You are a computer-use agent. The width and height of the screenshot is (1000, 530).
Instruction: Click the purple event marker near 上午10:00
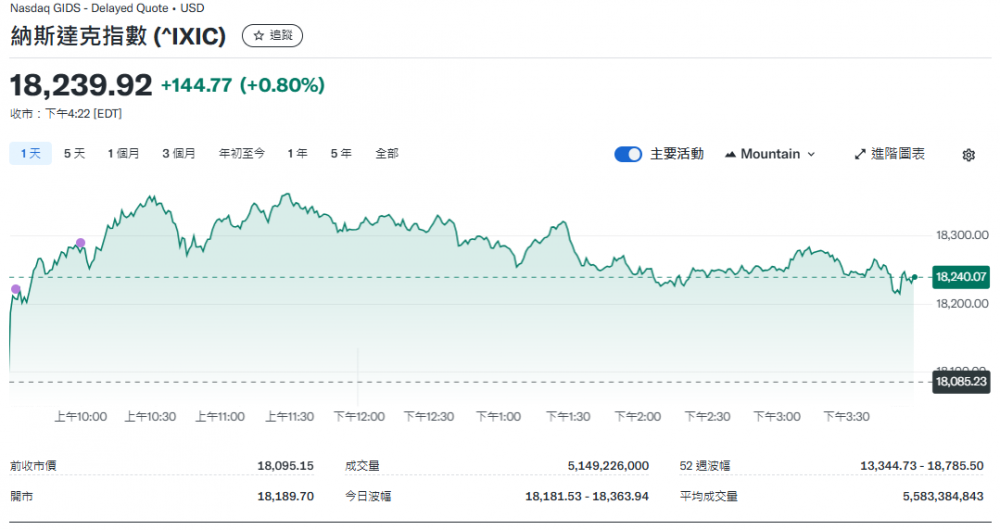pyautogui.click(x=81, y=243)
